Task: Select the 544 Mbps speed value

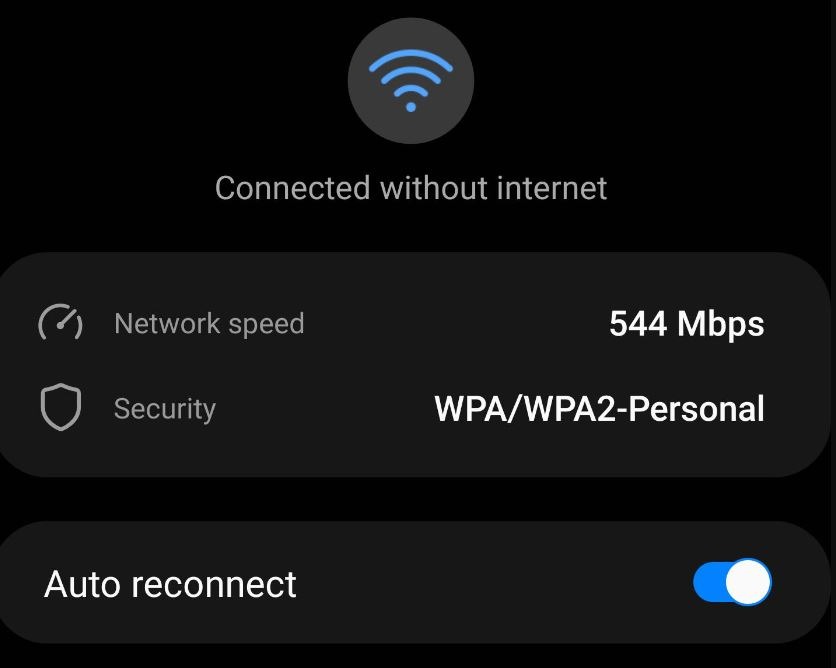Action: [687, 324]
